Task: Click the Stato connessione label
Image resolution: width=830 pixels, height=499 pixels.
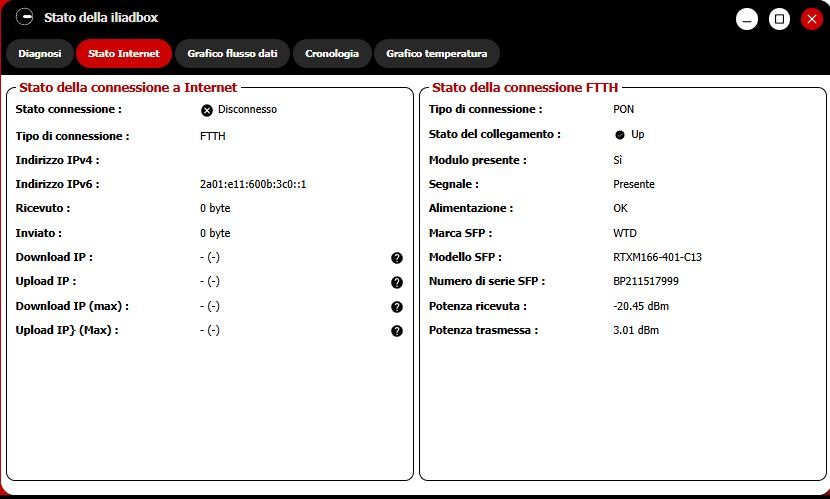Action: click(x=68, y=109)
